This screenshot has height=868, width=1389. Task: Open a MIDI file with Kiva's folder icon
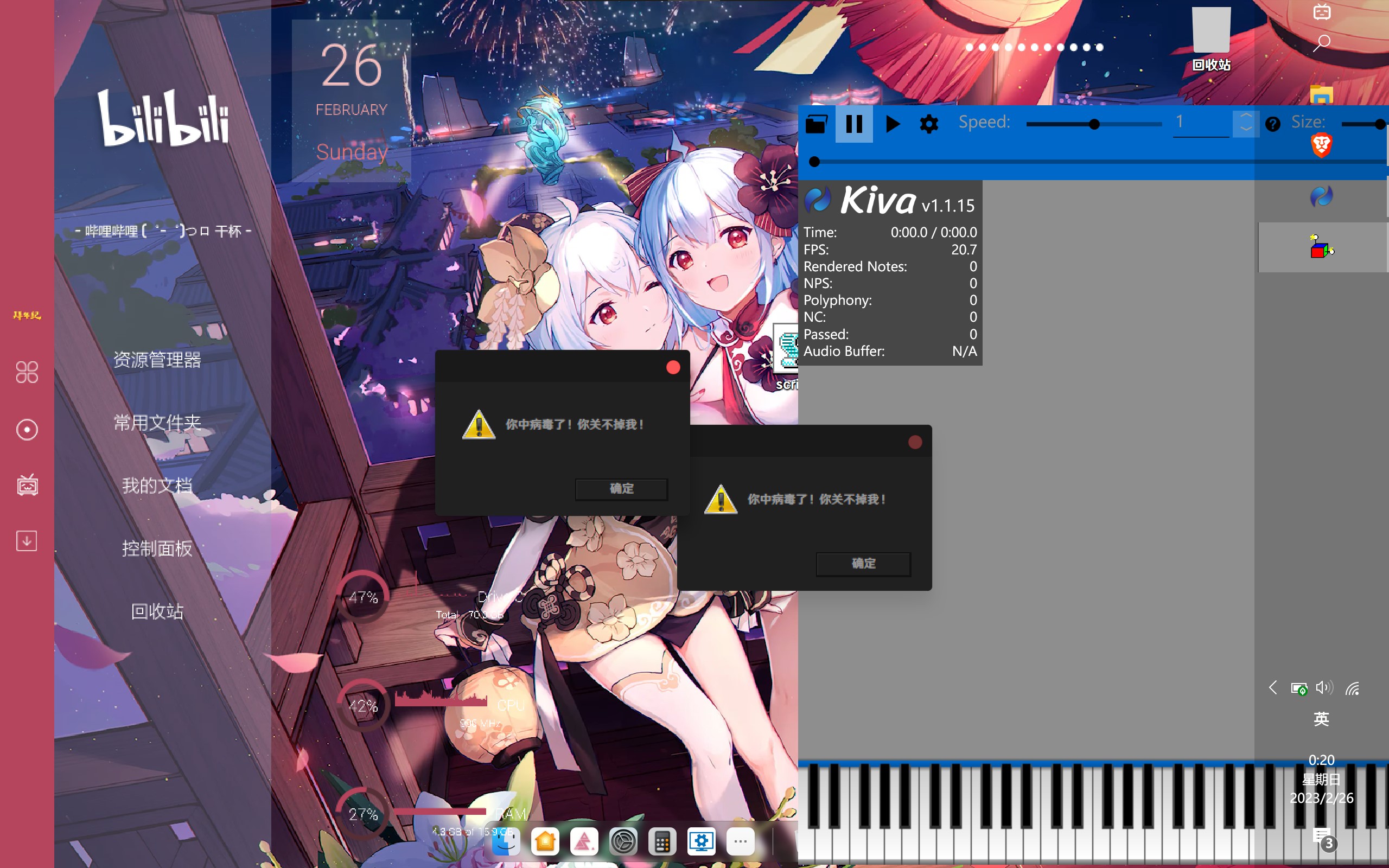tap(815, 124)
